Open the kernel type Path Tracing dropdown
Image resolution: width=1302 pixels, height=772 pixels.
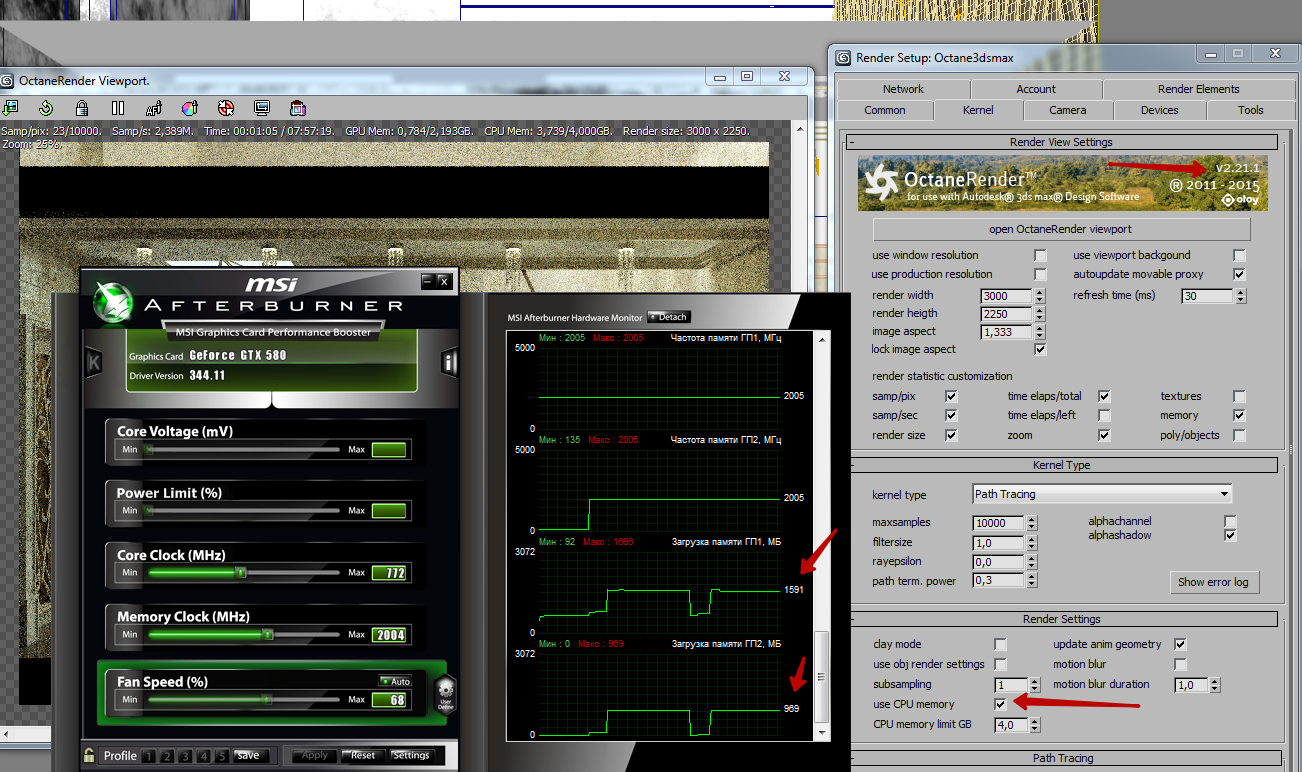[x=1102, y=494]
